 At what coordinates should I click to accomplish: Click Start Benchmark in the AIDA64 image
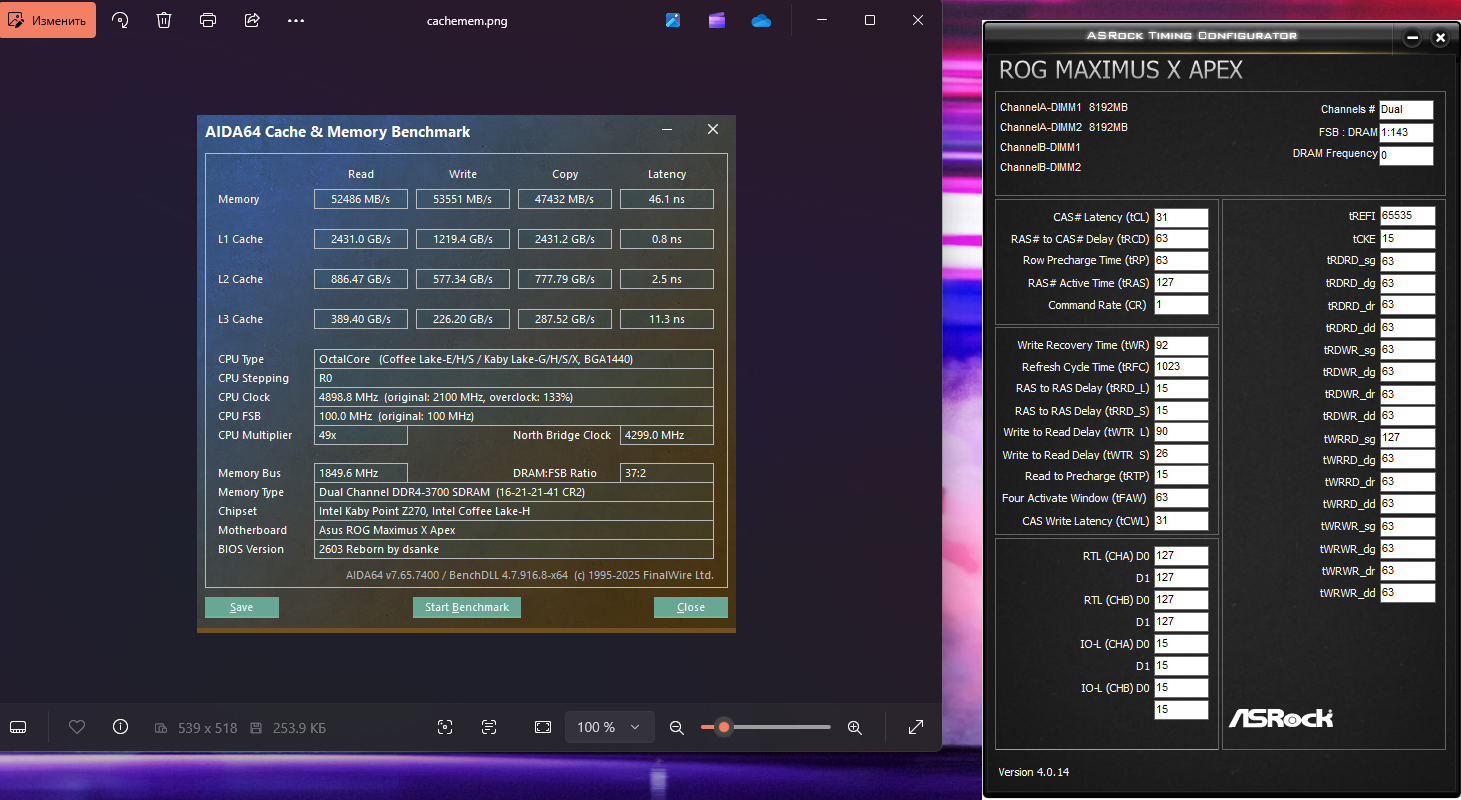pos(467,607)
